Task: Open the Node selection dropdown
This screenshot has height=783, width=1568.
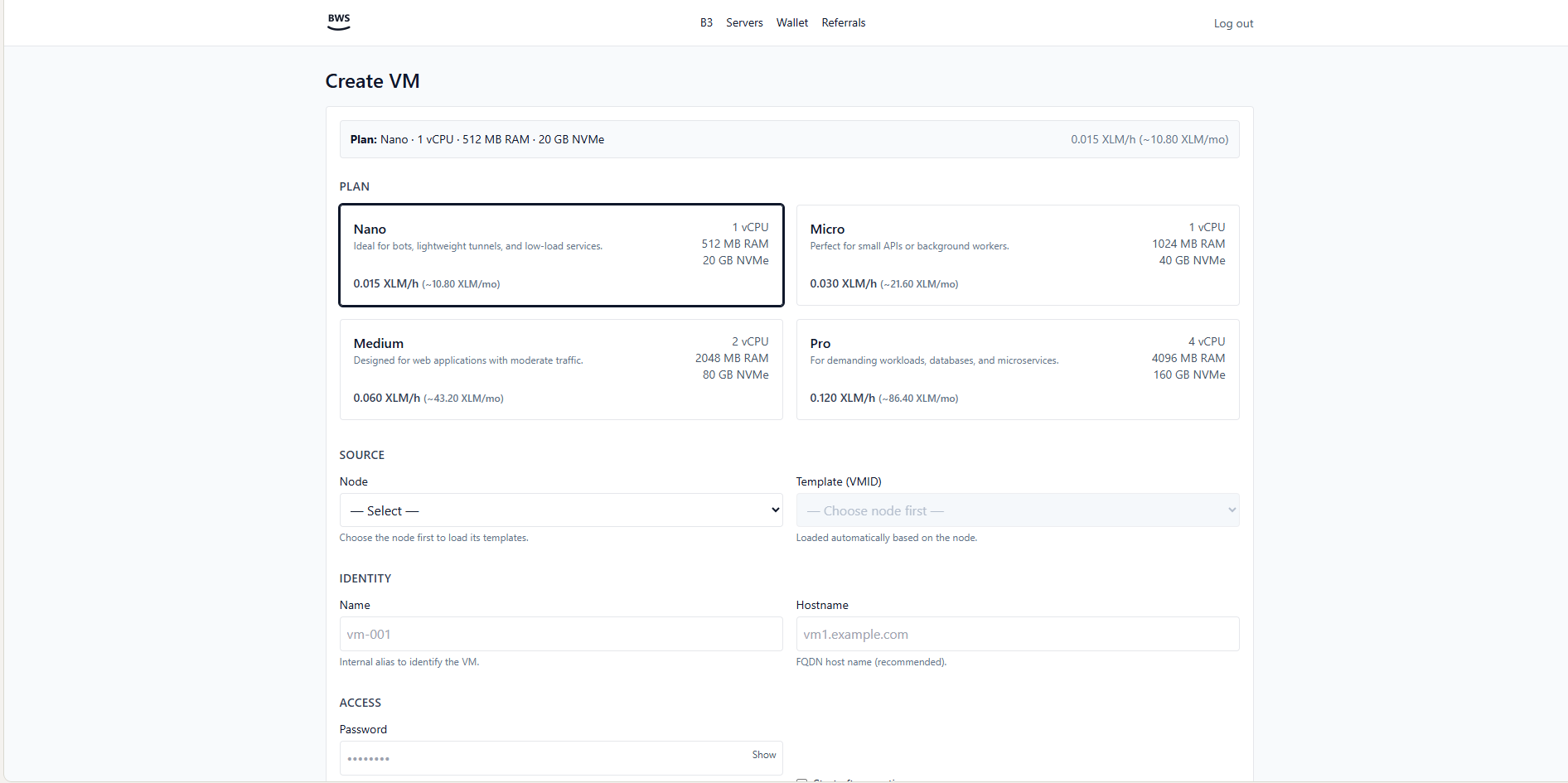Action: (x=561, y=510)
